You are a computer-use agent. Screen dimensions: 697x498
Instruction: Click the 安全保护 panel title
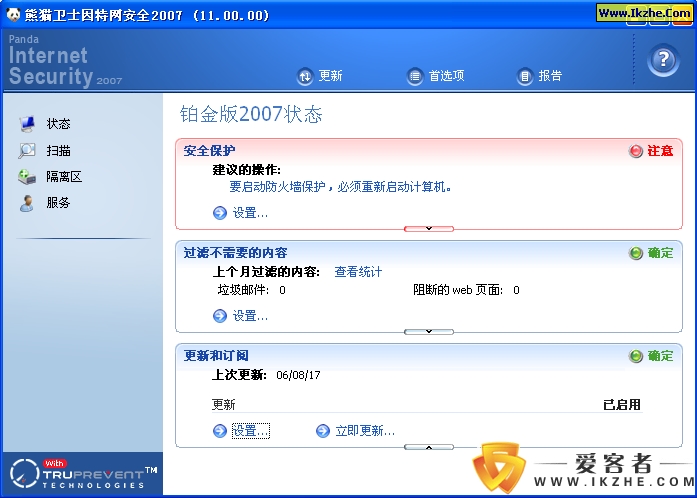pyautogui.click(x=209, y=151)
